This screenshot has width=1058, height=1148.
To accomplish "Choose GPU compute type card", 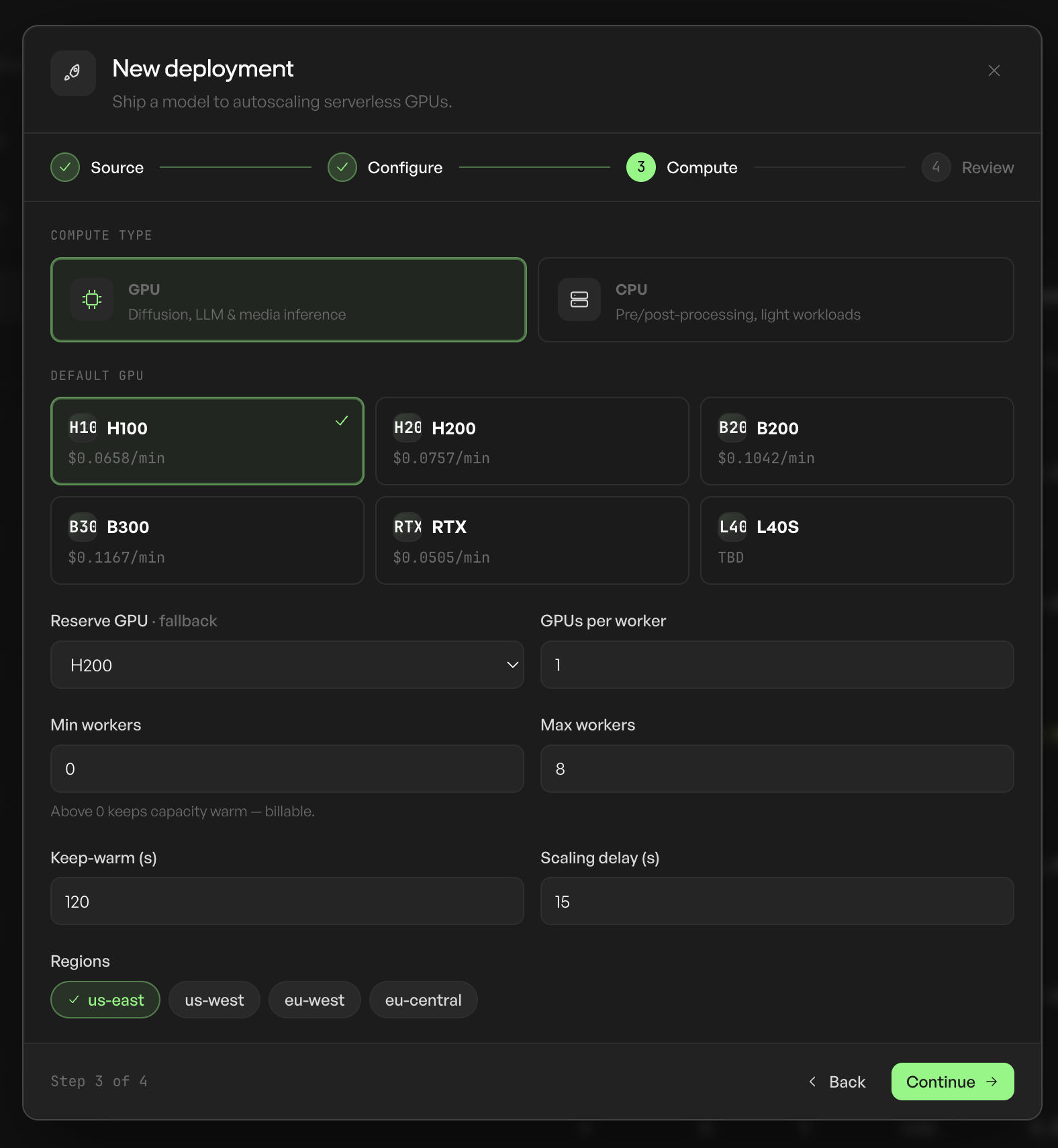I will click(x=289, y=300).
